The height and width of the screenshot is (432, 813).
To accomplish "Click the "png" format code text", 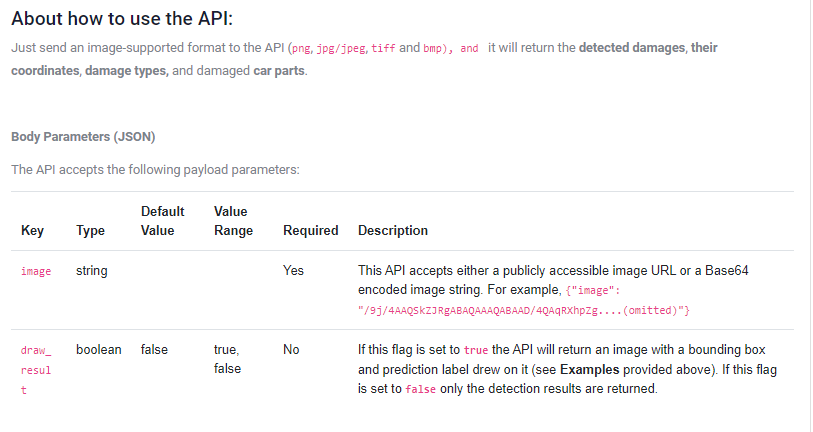I will tap(300, 48).
